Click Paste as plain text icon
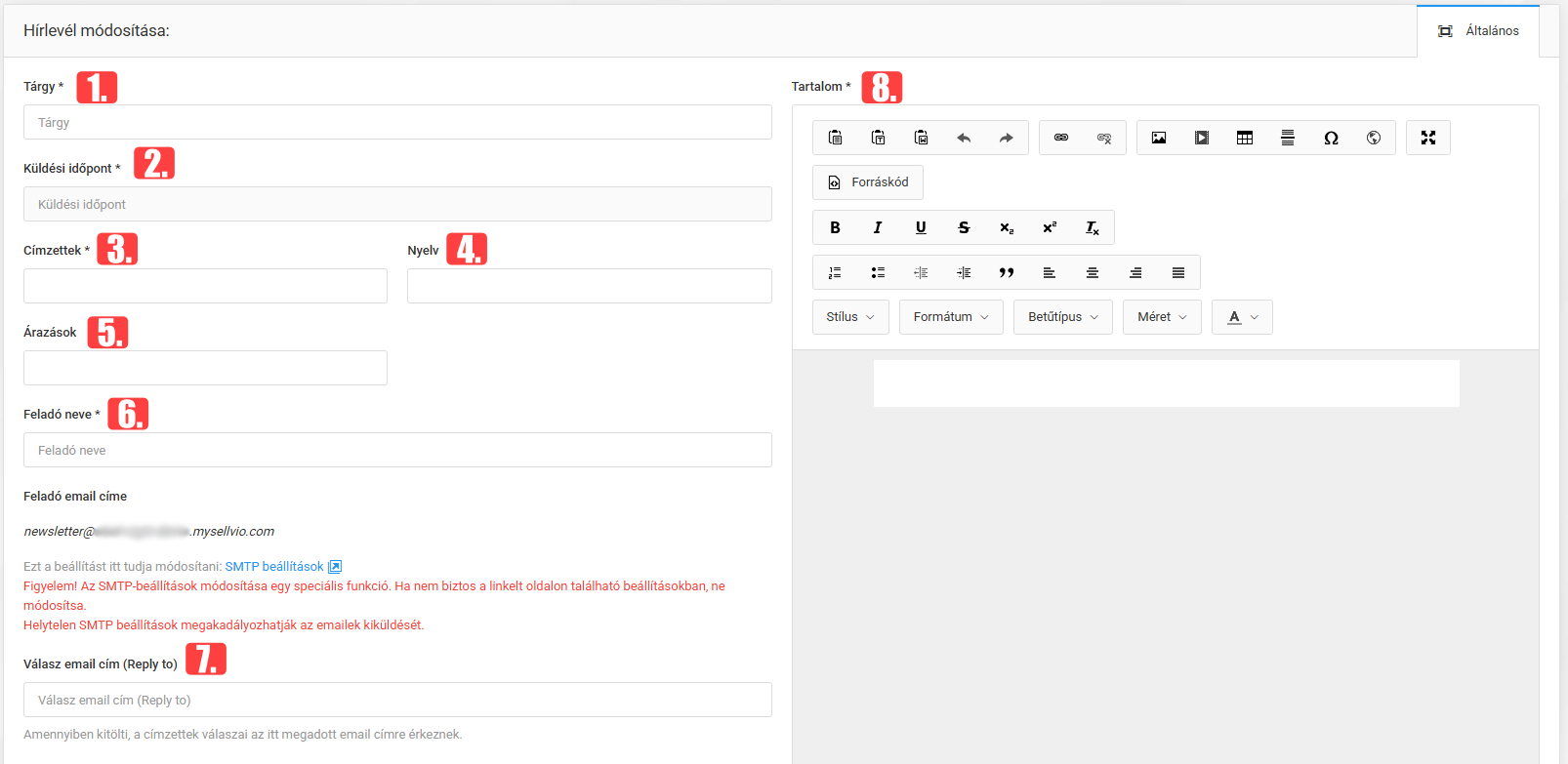 pyautogui.click(x=878, y=138)
